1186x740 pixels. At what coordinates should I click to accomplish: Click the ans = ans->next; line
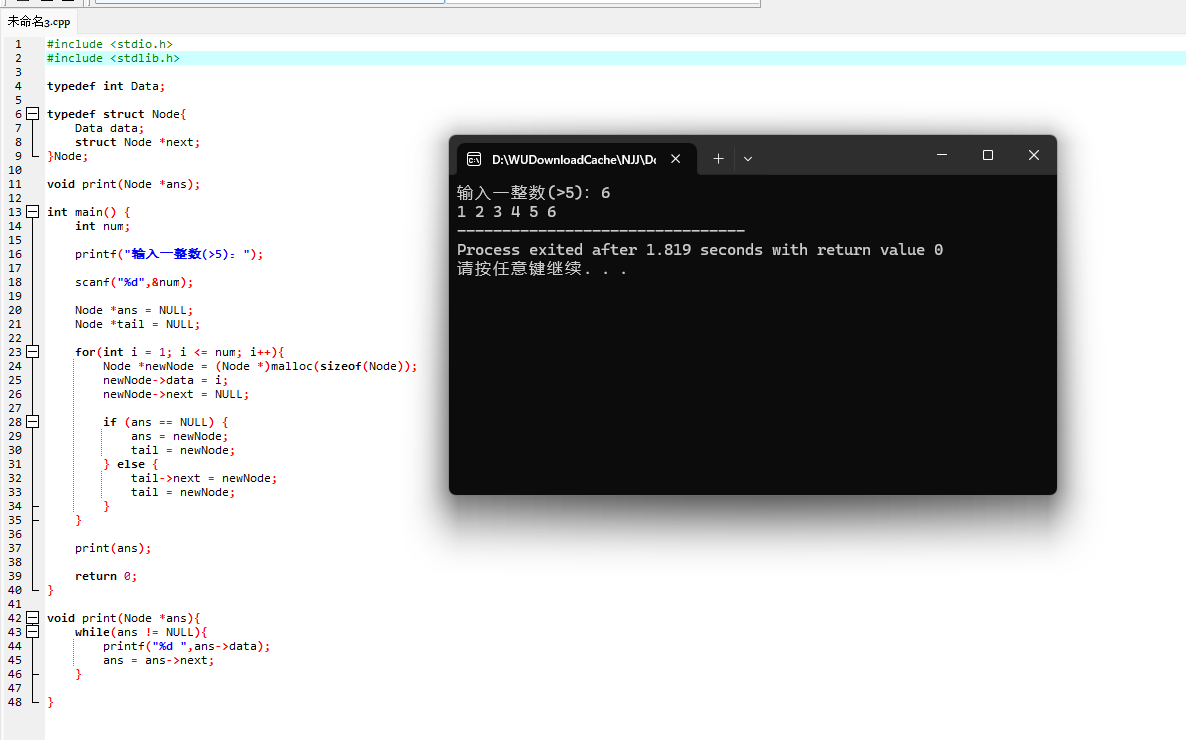pyautogui.click(x=159, y=660)
